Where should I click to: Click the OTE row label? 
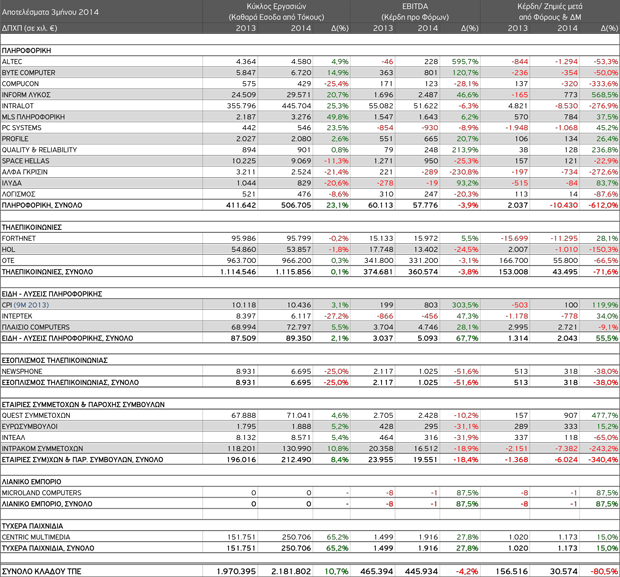(8, 261)
